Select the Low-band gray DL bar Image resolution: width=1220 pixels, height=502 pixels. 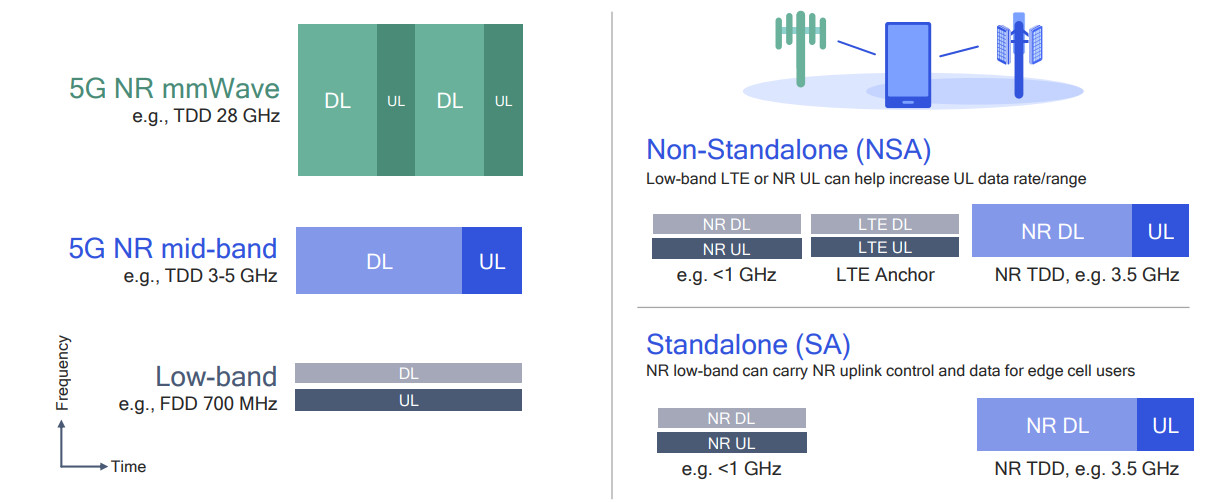(x=408, y=373)
